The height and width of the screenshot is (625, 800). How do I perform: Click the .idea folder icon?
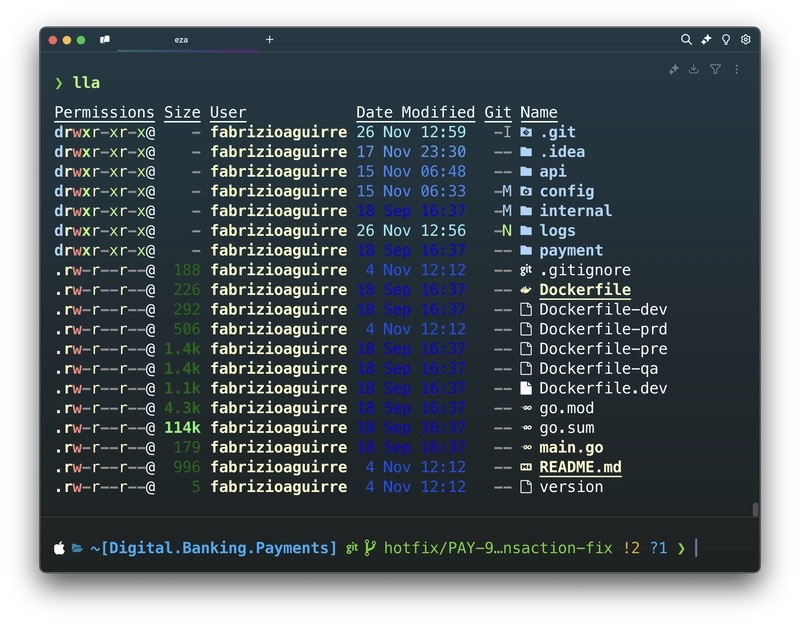(526, 152)
